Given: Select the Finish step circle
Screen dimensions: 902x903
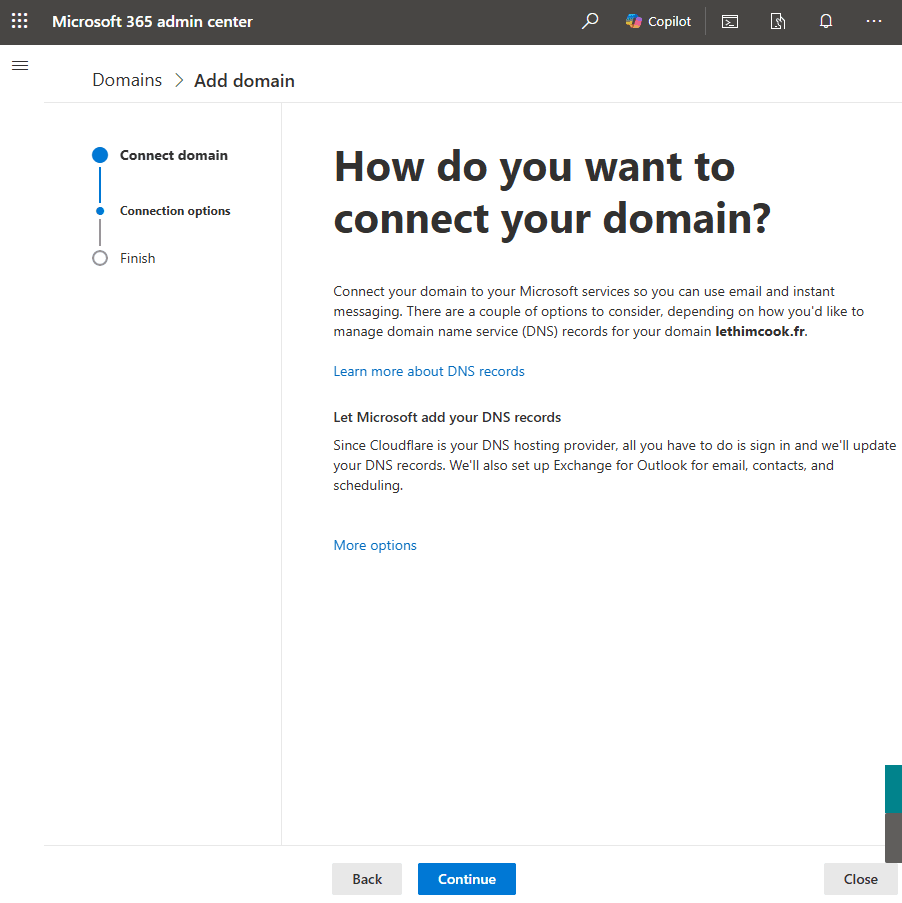Looking at the screenshot, I should coord(100,258).
